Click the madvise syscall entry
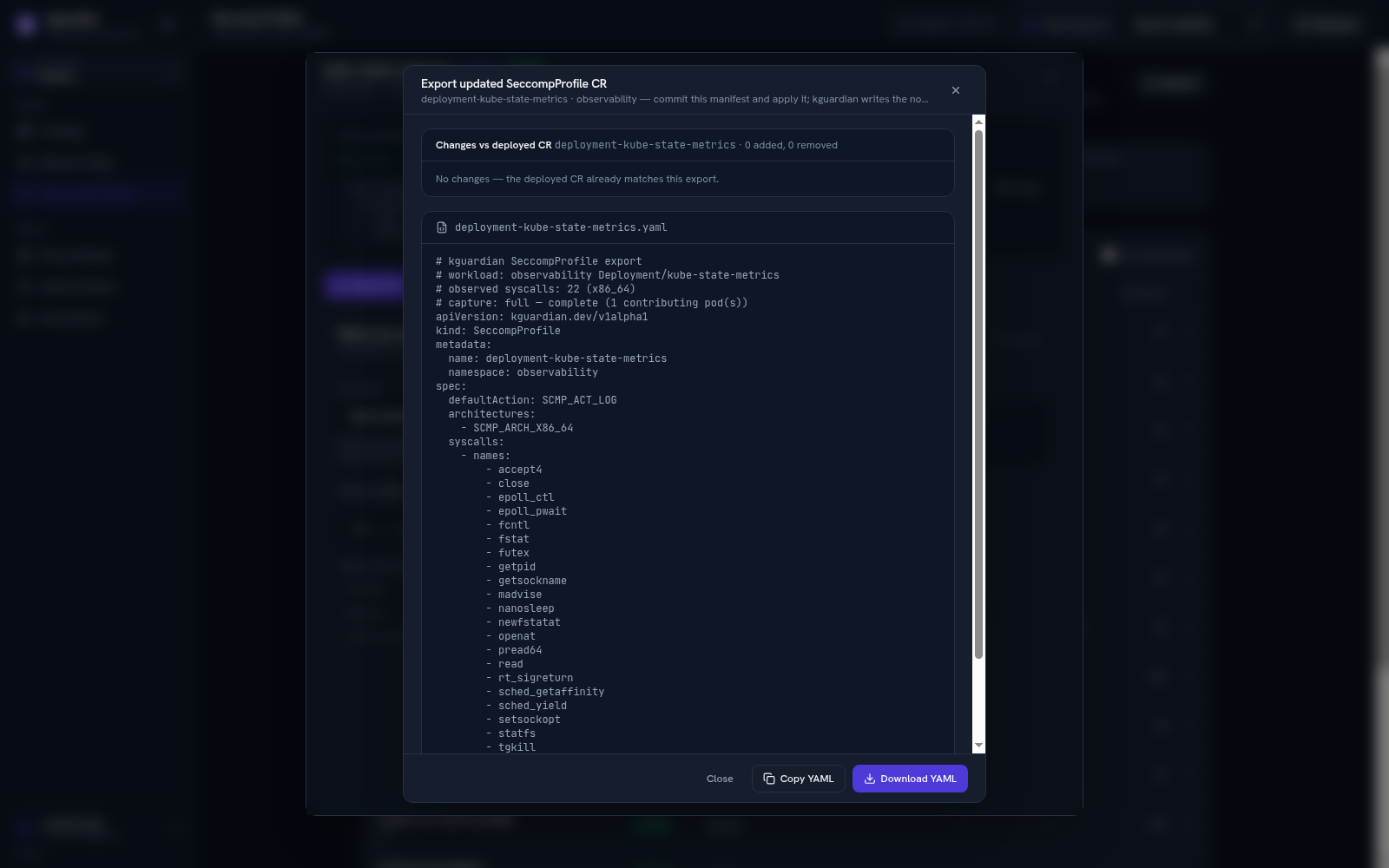The image size is (1389, 868). click(x=520, y=595)
